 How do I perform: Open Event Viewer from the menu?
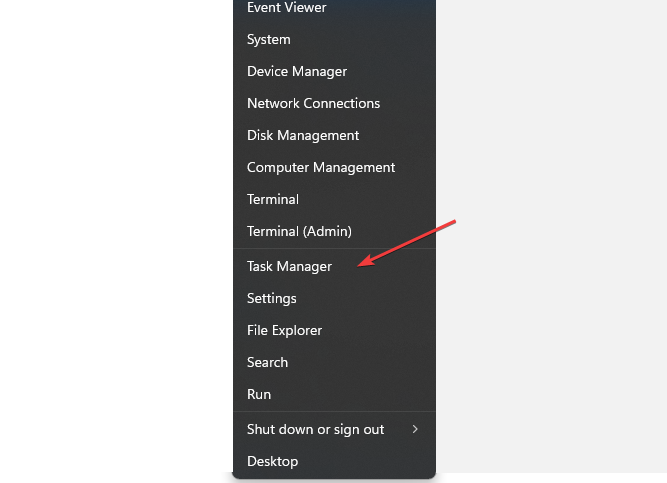pyautogui.click(x=286, y=8)
